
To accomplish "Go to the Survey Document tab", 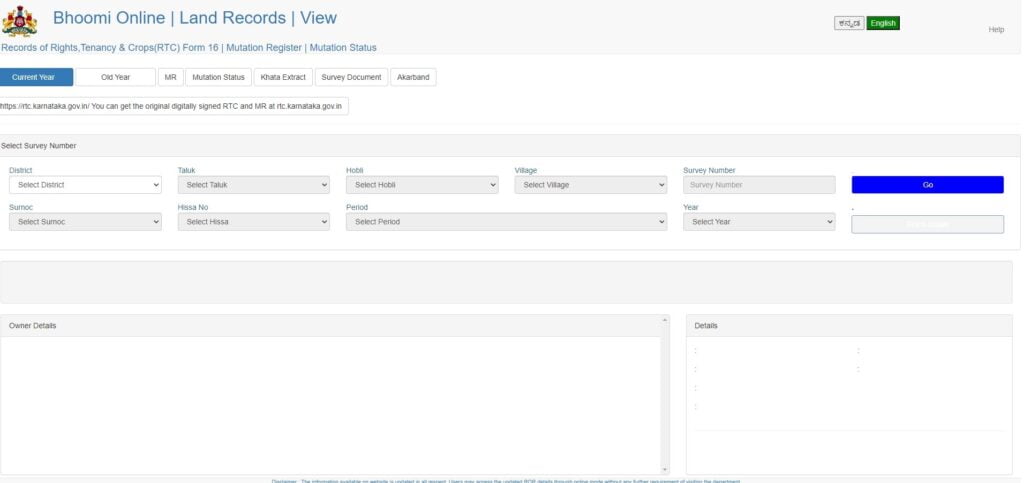I will [351, 77].
